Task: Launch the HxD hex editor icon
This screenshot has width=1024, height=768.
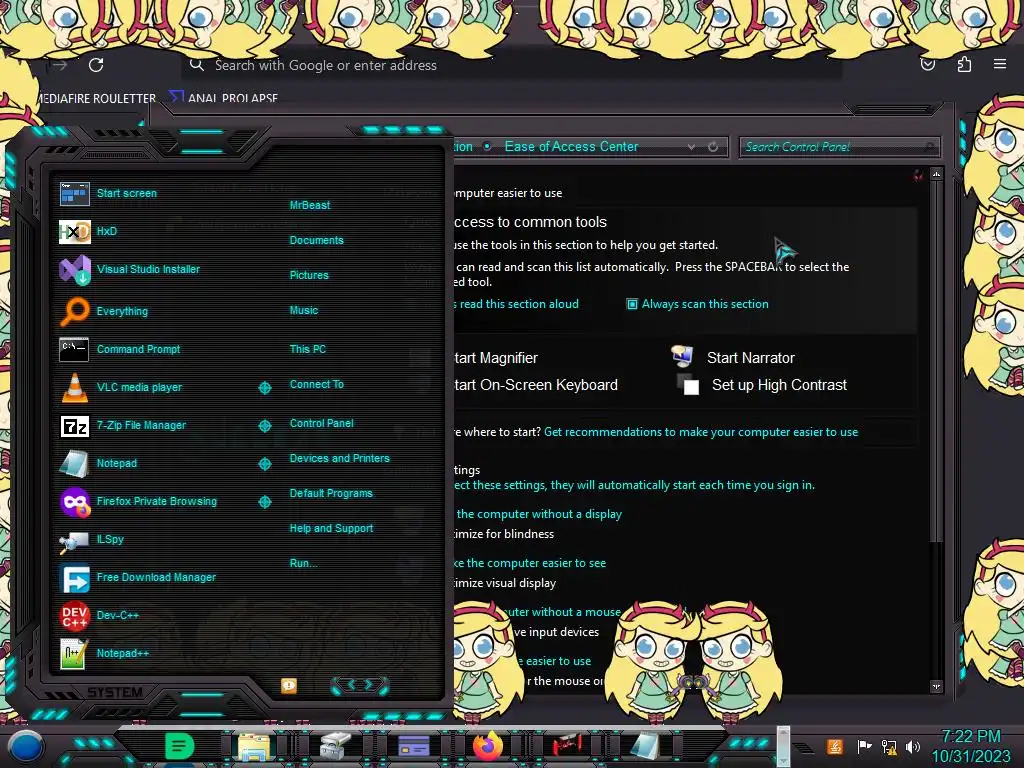Action: coord(74,231)
